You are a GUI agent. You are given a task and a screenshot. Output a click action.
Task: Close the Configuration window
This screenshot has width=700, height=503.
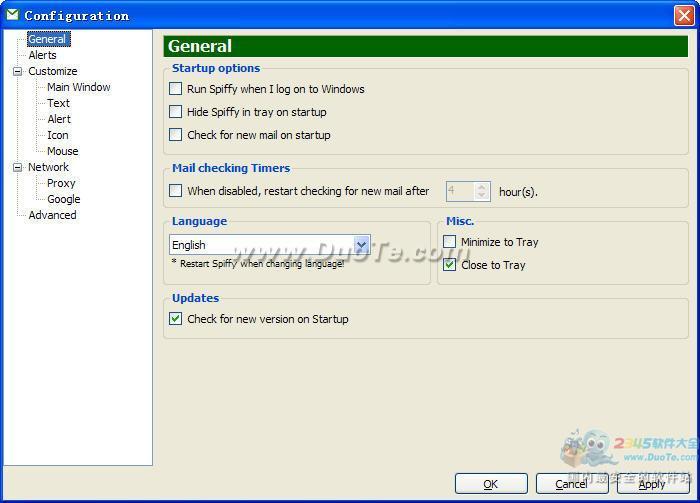pyautogui.click(x=684, y=16)
